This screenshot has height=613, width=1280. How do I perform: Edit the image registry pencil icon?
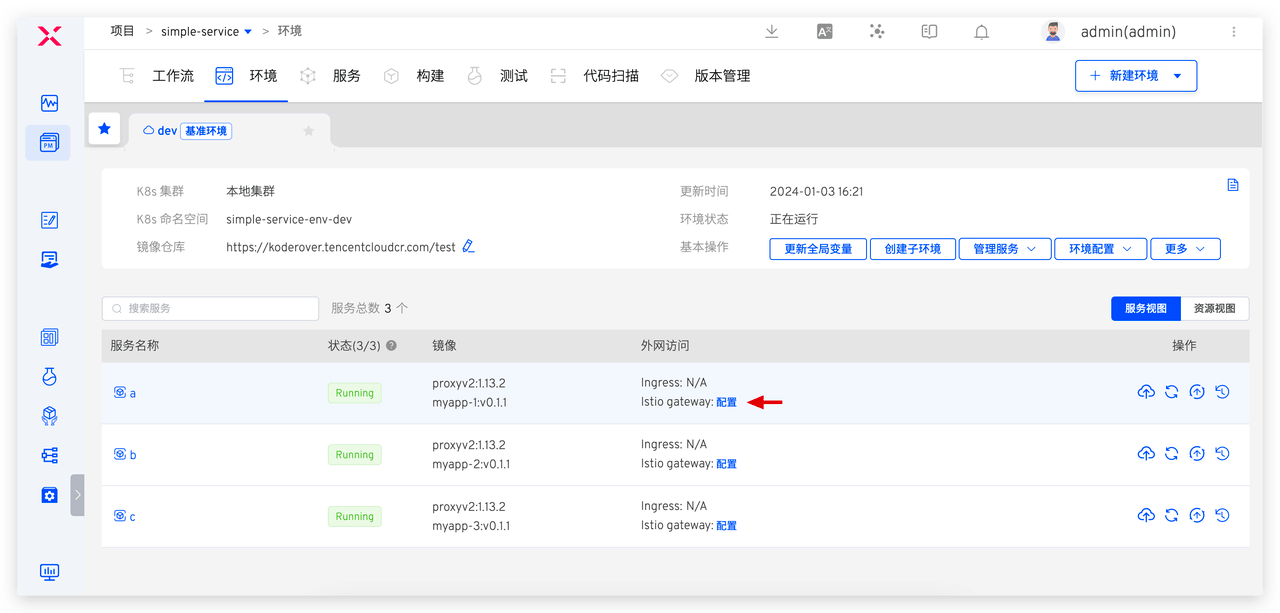pos(468,246)
